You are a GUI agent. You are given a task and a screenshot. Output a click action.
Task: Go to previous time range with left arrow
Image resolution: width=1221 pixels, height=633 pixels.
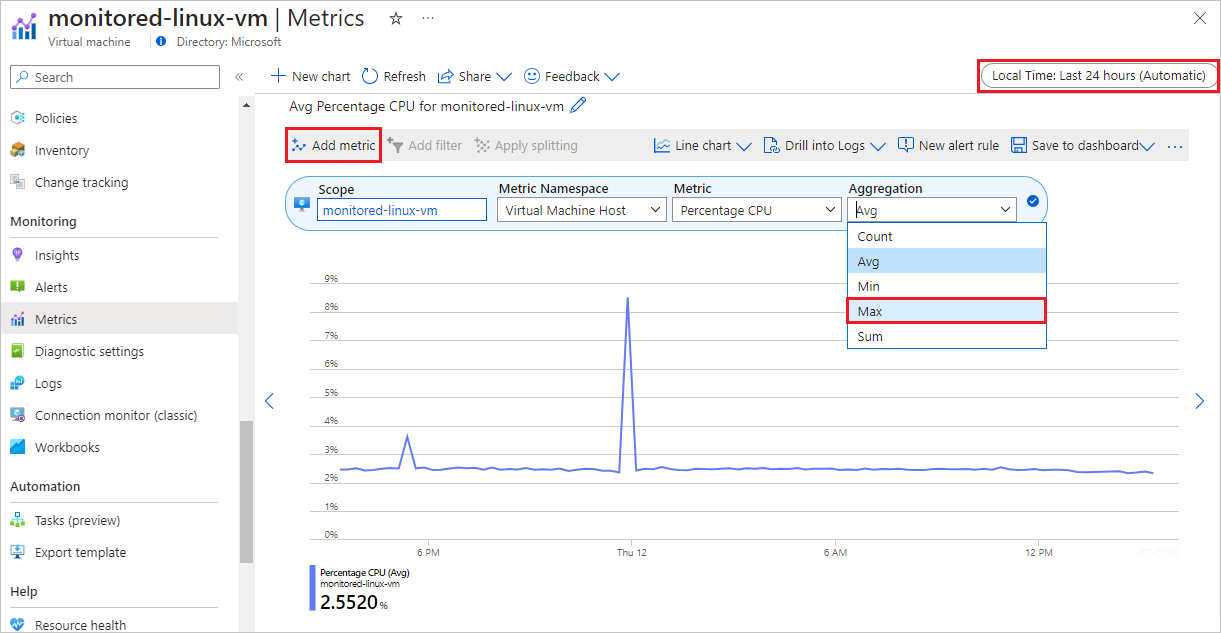coord(268,401)
